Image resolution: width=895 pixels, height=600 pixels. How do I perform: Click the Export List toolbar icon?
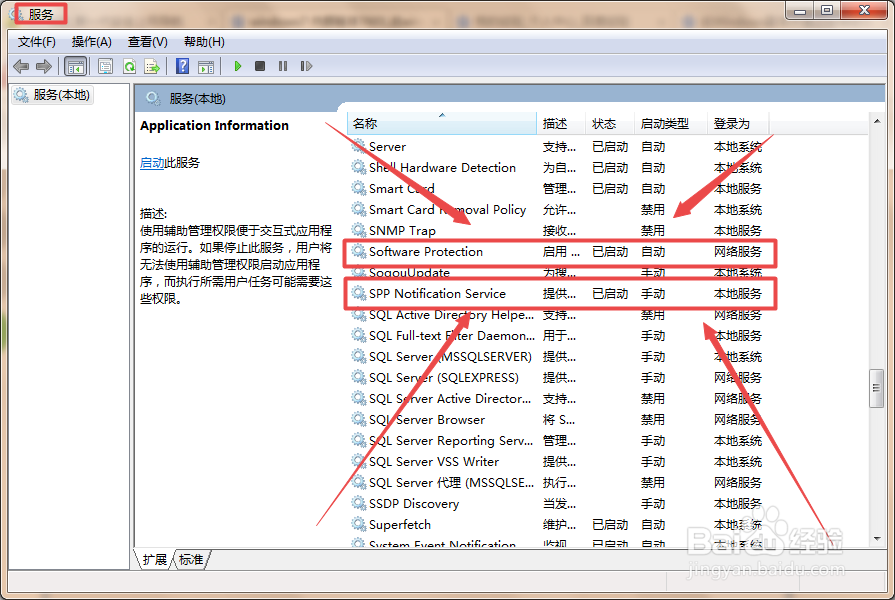pyautogui.click(x=153, y=66)
